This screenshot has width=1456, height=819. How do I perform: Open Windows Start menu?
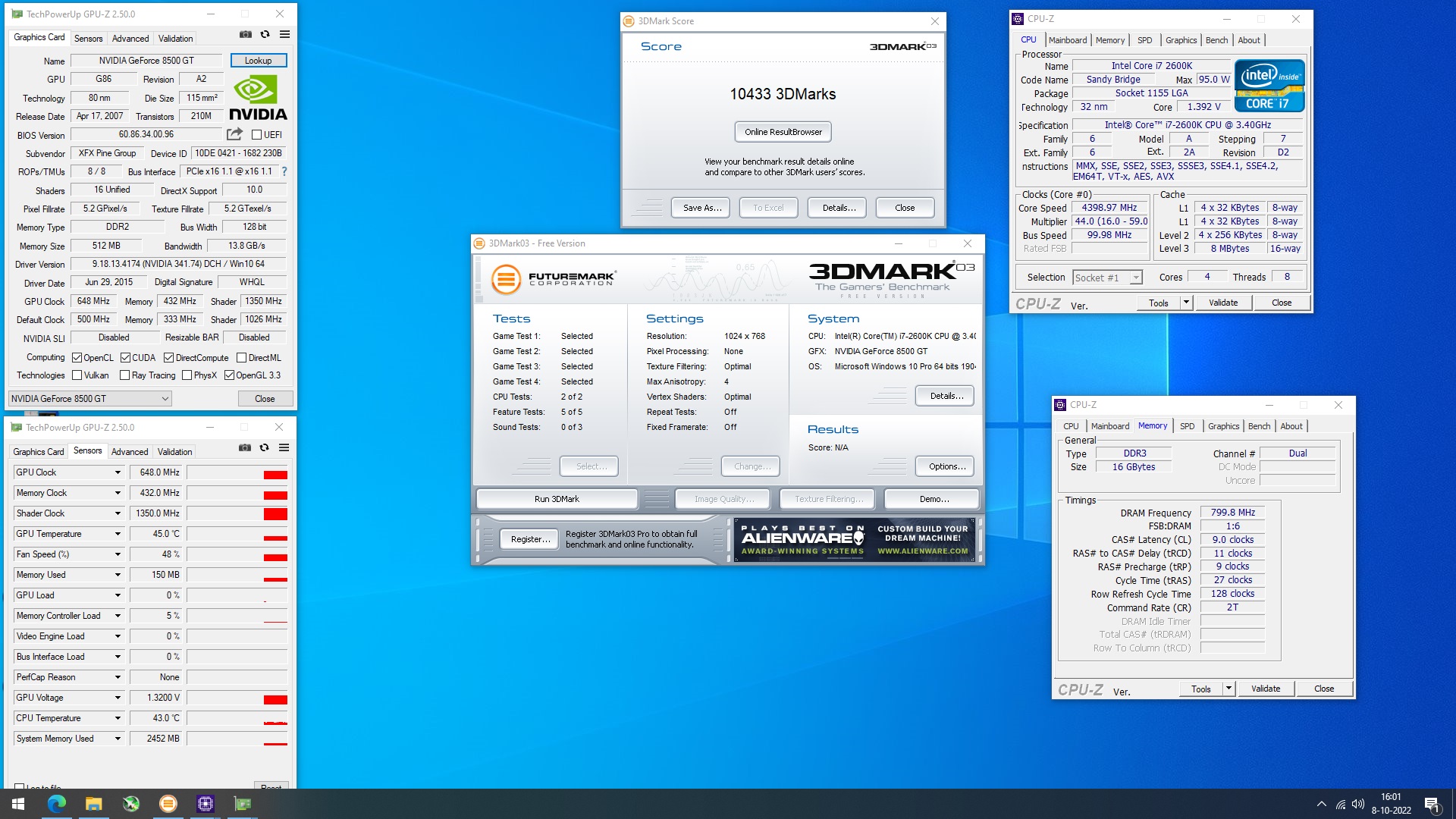pyautogui.click(x=18, y=804)
